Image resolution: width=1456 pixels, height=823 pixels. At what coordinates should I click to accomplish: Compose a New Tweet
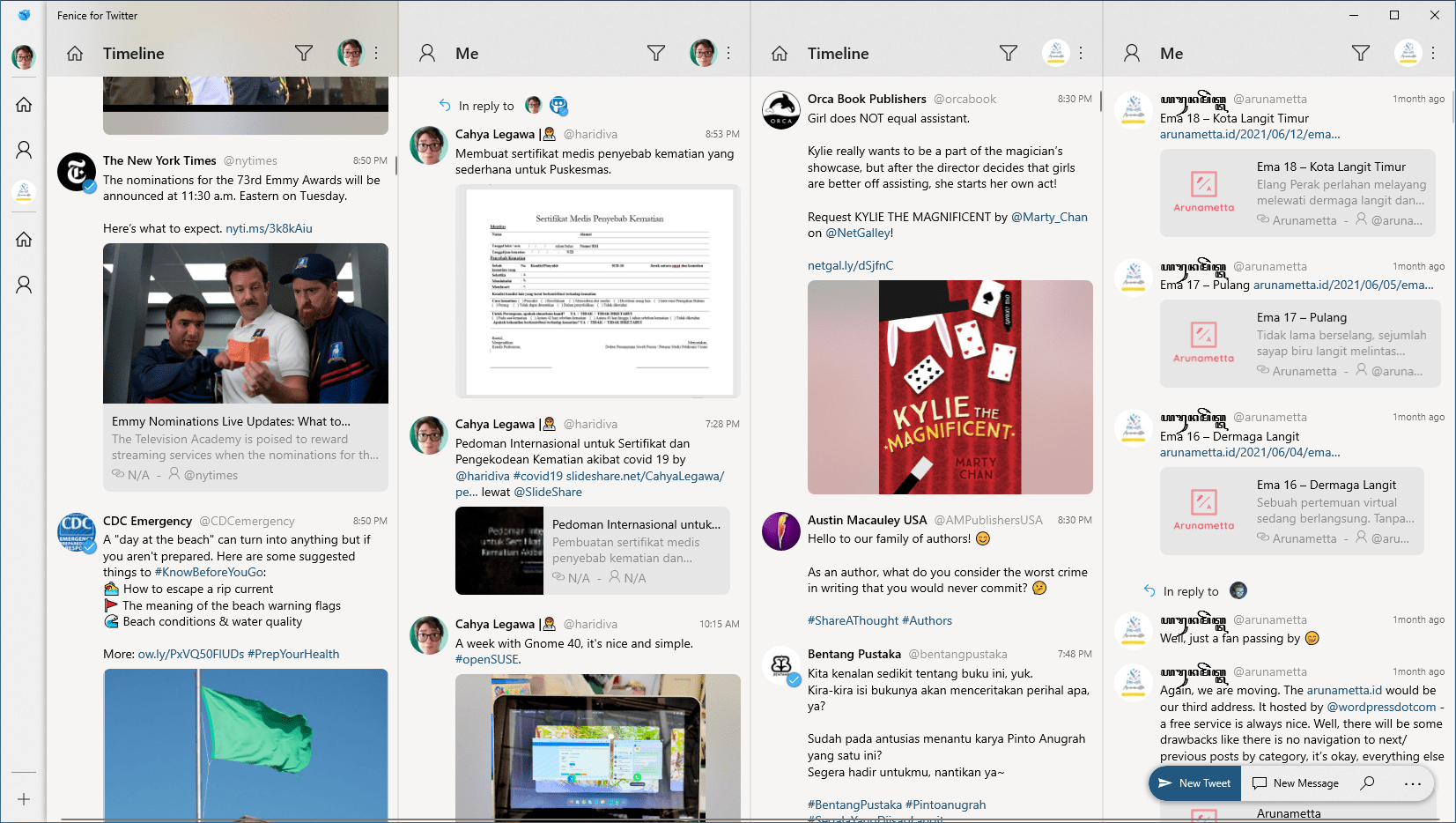[x=1194, y=783]
